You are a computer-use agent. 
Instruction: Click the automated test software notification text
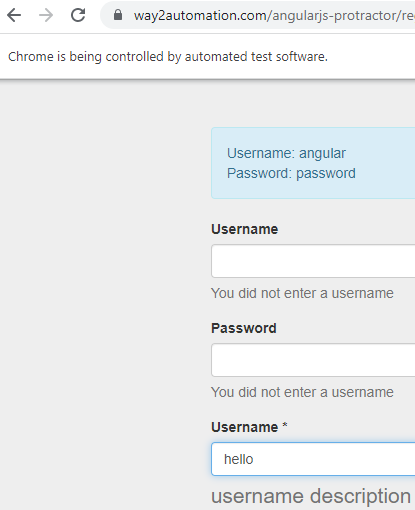(x=168, y=57)
